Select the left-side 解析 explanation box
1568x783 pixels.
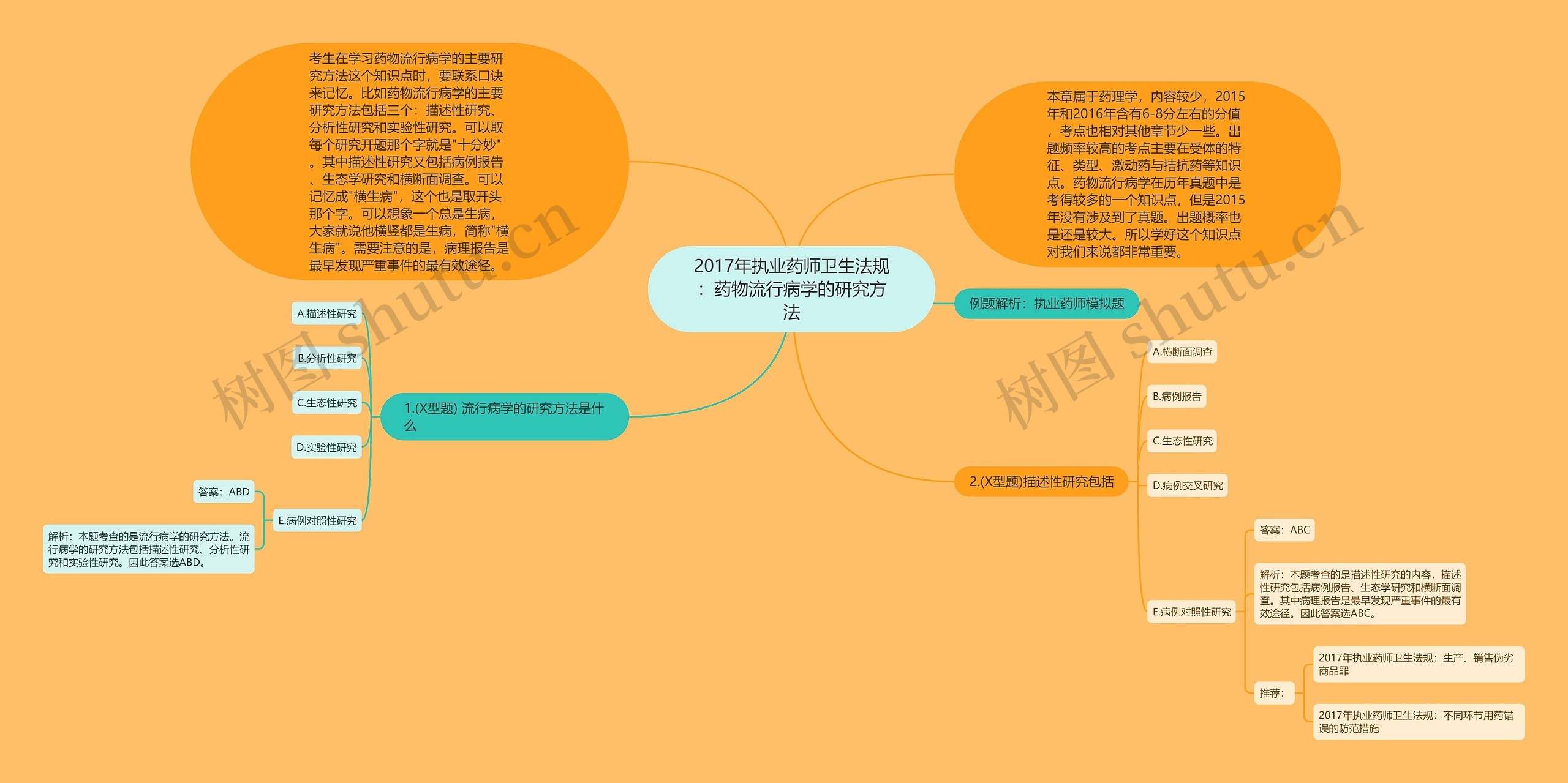[x=151, y=549]
